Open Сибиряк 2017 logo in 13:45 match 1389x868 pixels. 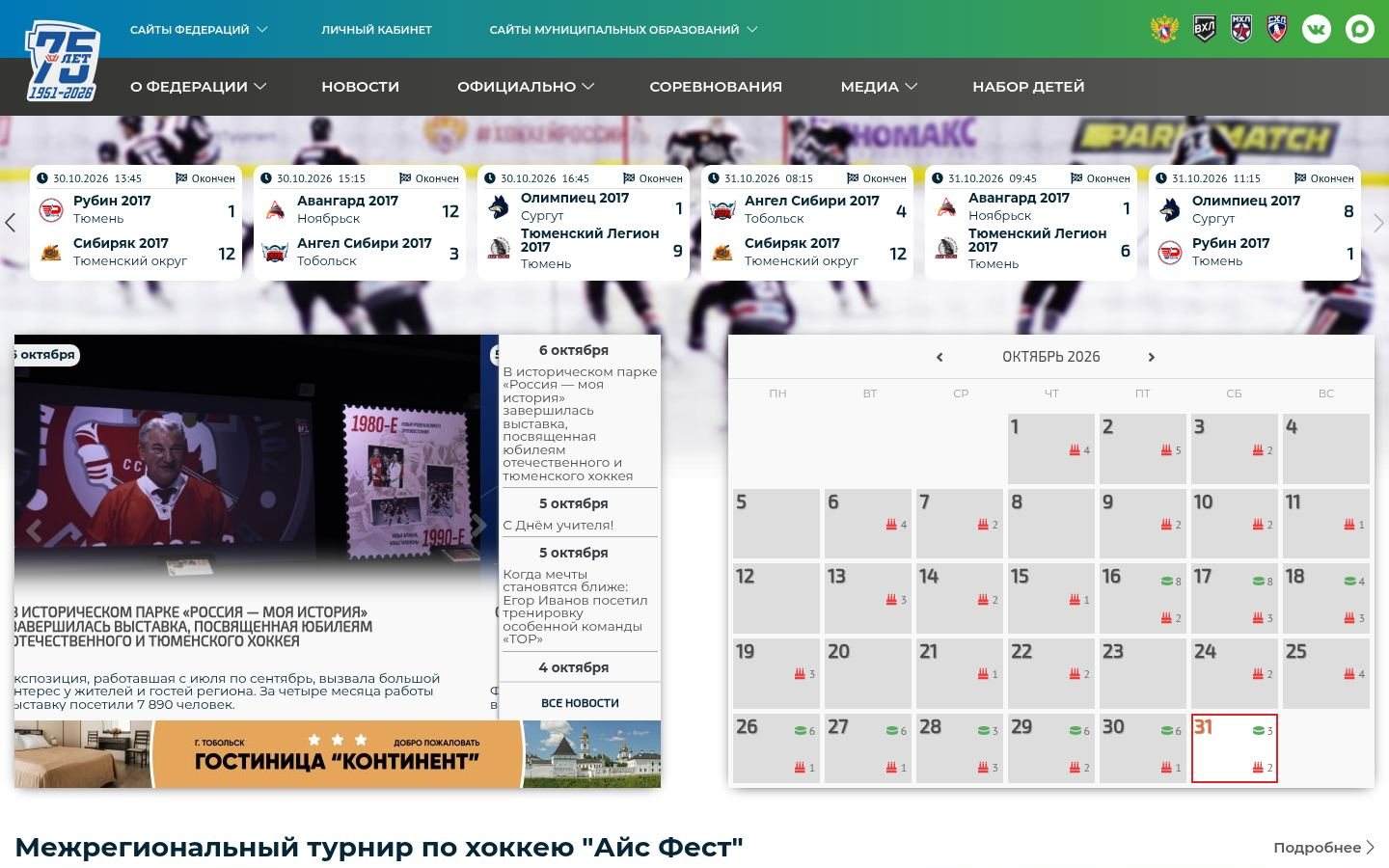tap(51, 253)
